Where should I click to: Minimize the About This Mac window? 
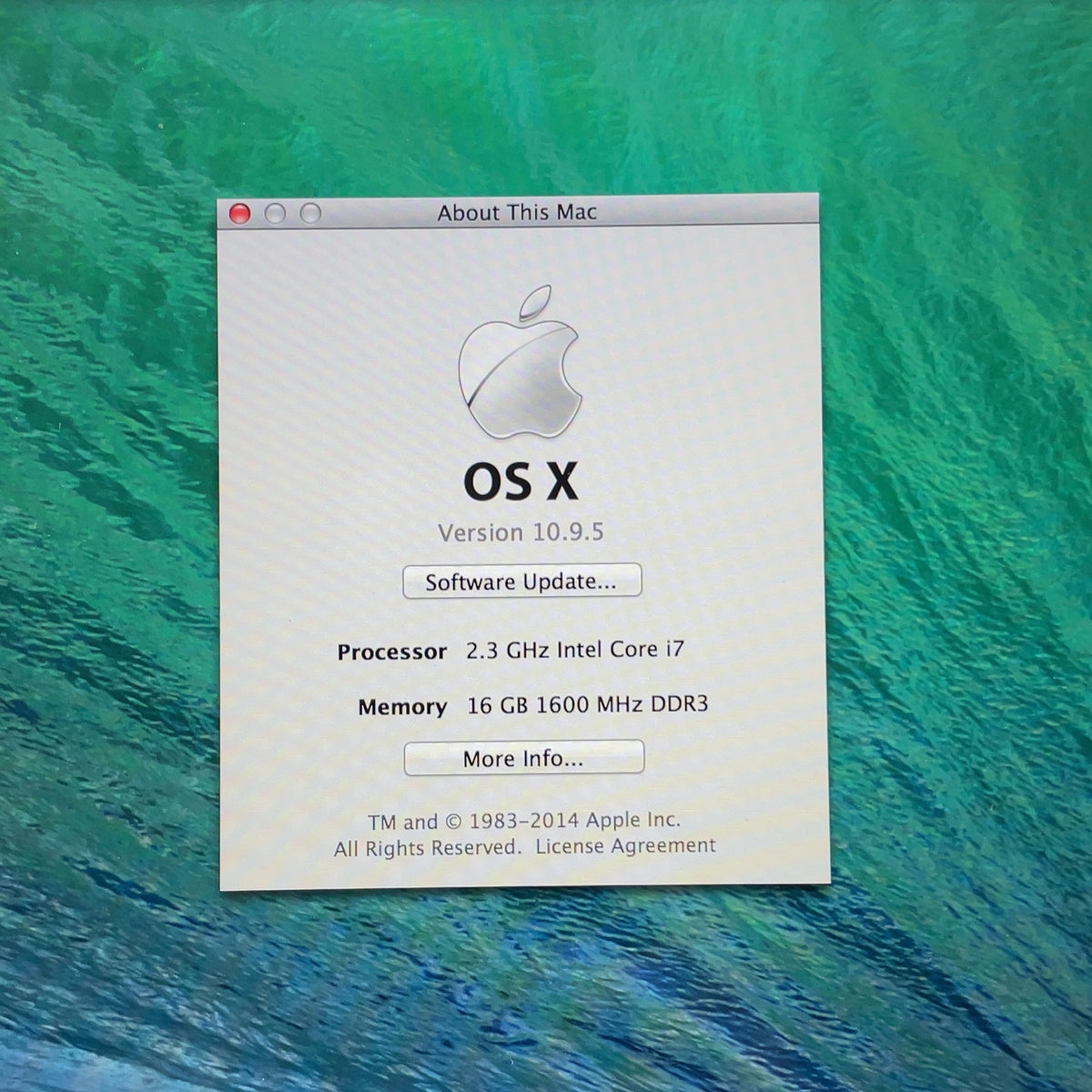click(275, 214)
